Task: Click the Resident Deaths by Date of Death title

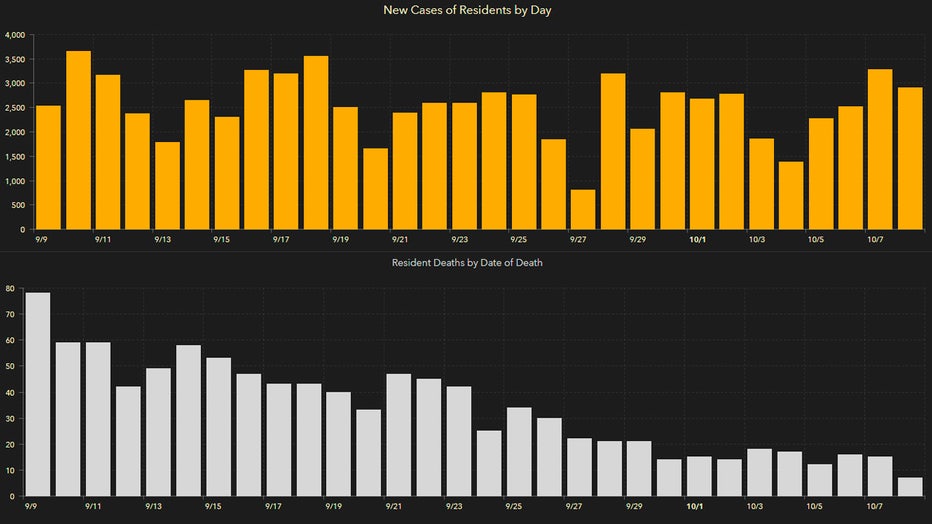Action: 465,263
